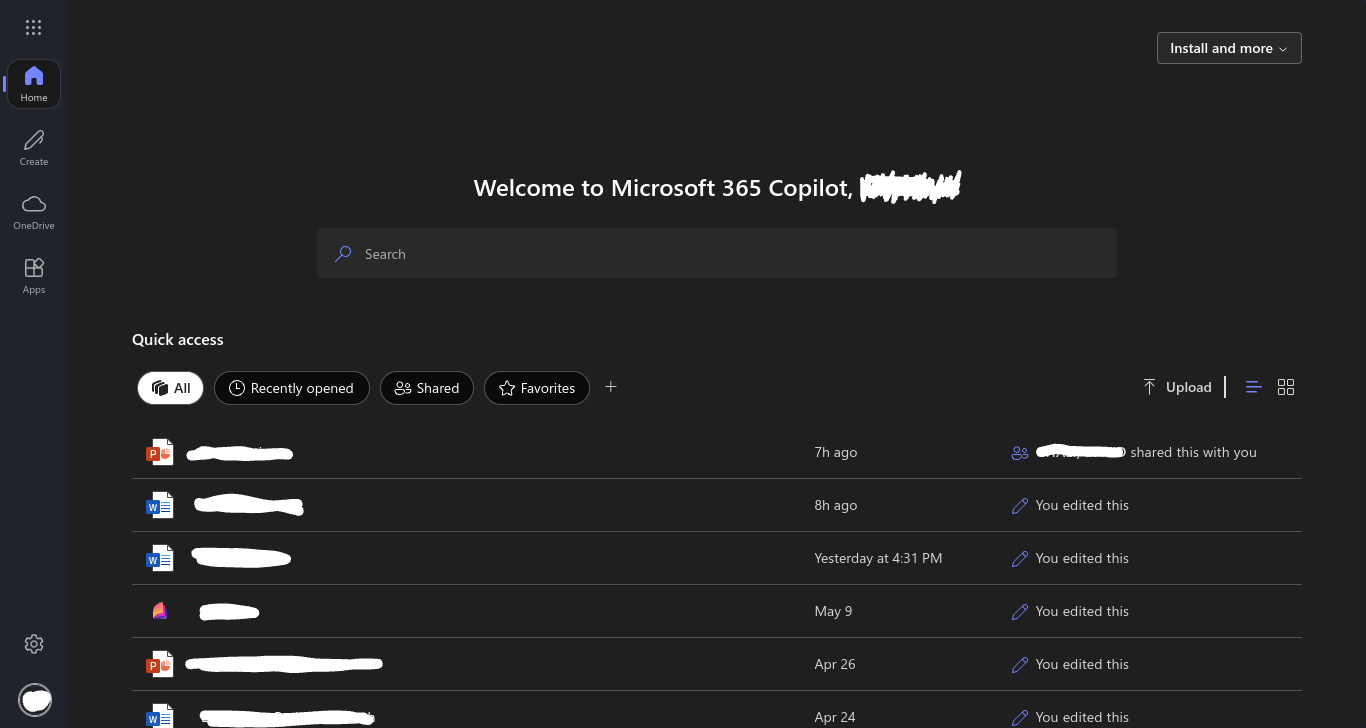The width and height of the screenshot is (1366, 728).
Task: Open the Apps section in the sidebar
Action: [x=34, y=276]
